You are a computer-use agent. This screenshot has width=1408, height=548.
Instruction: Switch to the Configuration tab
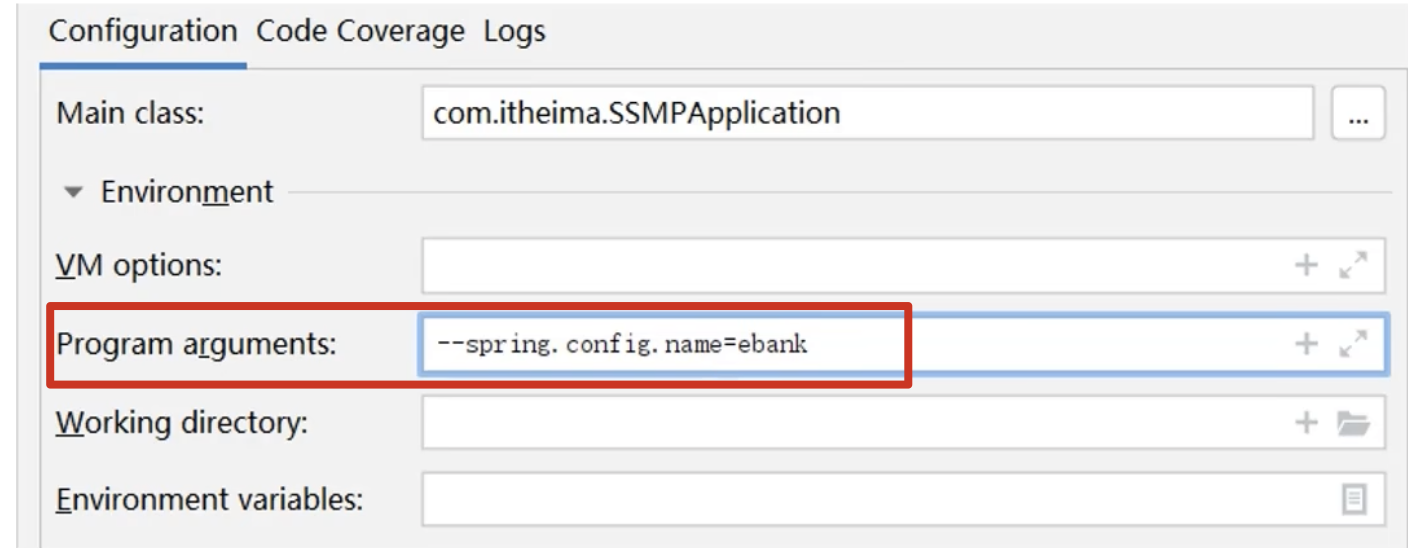point(143,31)
